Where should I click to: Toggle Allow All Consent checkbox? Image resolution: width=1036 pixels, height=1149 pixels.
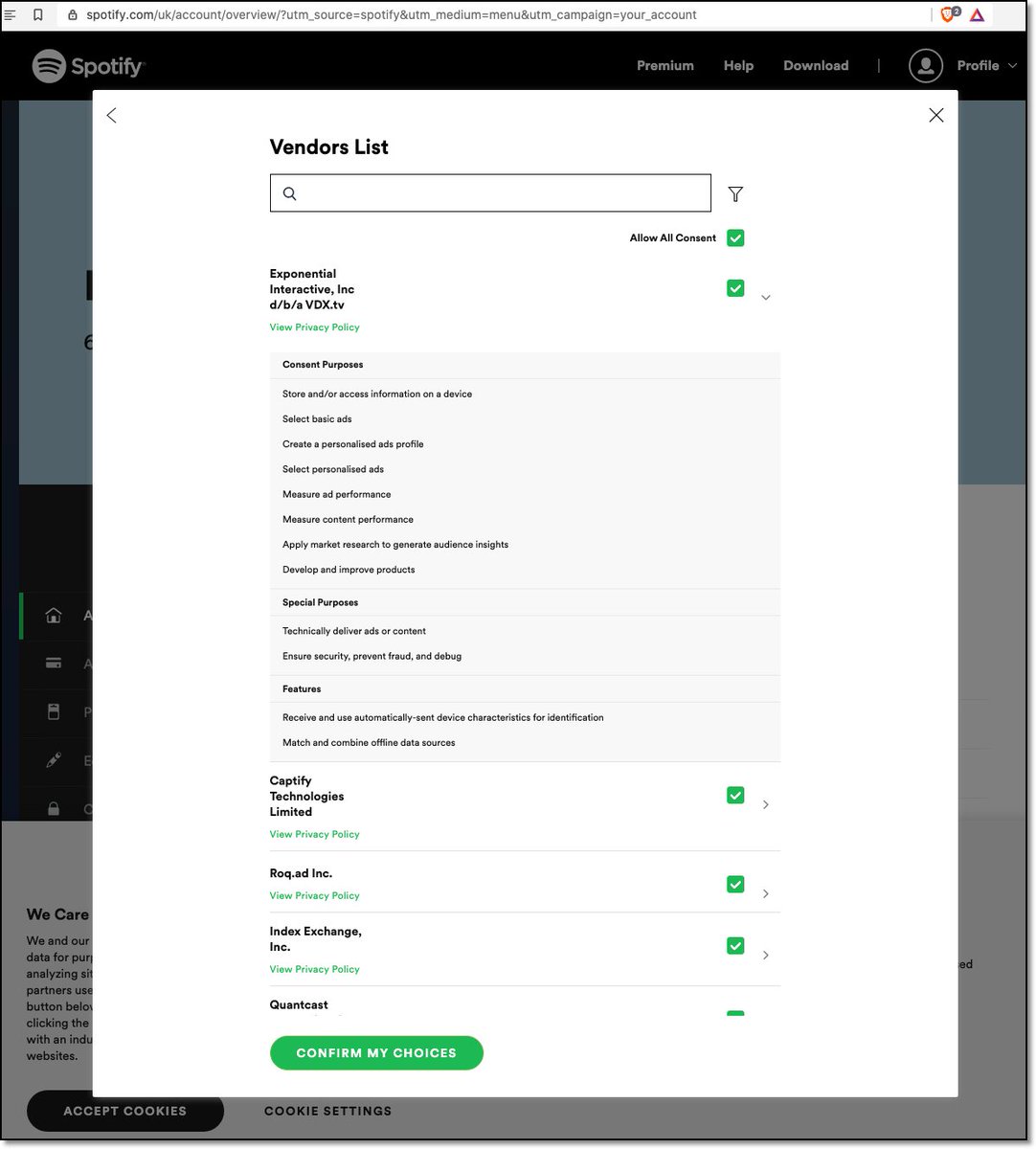[735, 237]
